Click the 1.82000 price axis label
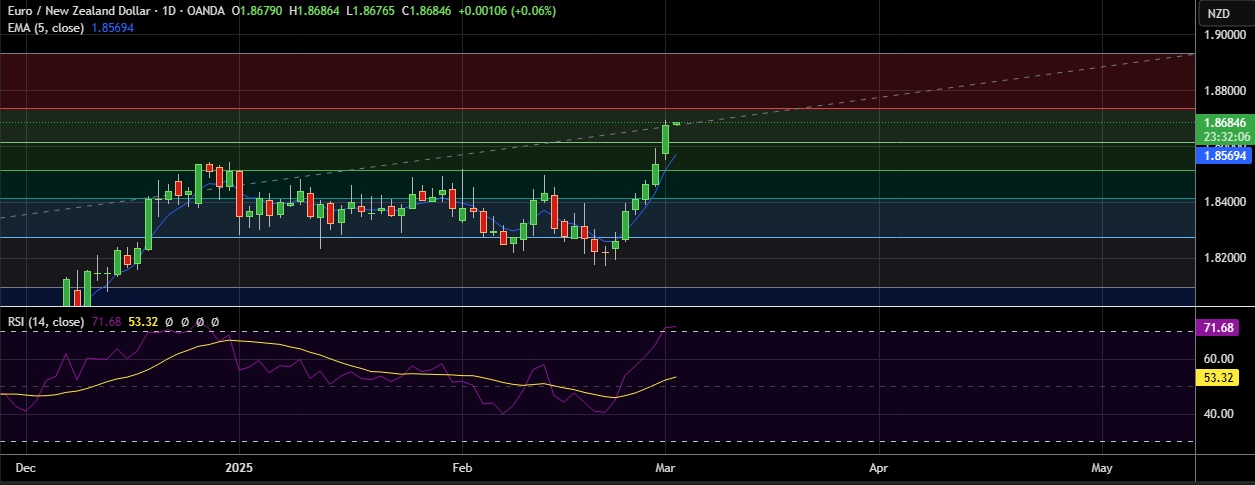The height and width of the screenshot is (485, 1255). (x=1225, y=258)
